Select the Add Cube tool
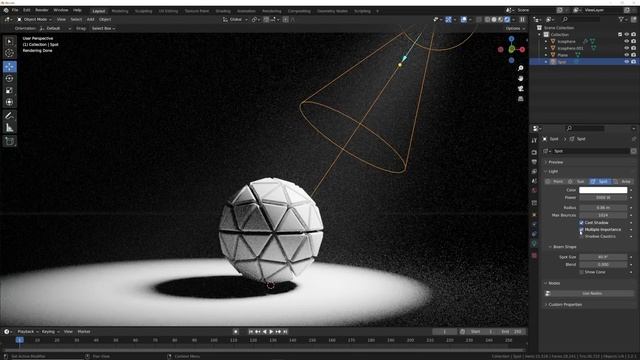 click(9, 141)
